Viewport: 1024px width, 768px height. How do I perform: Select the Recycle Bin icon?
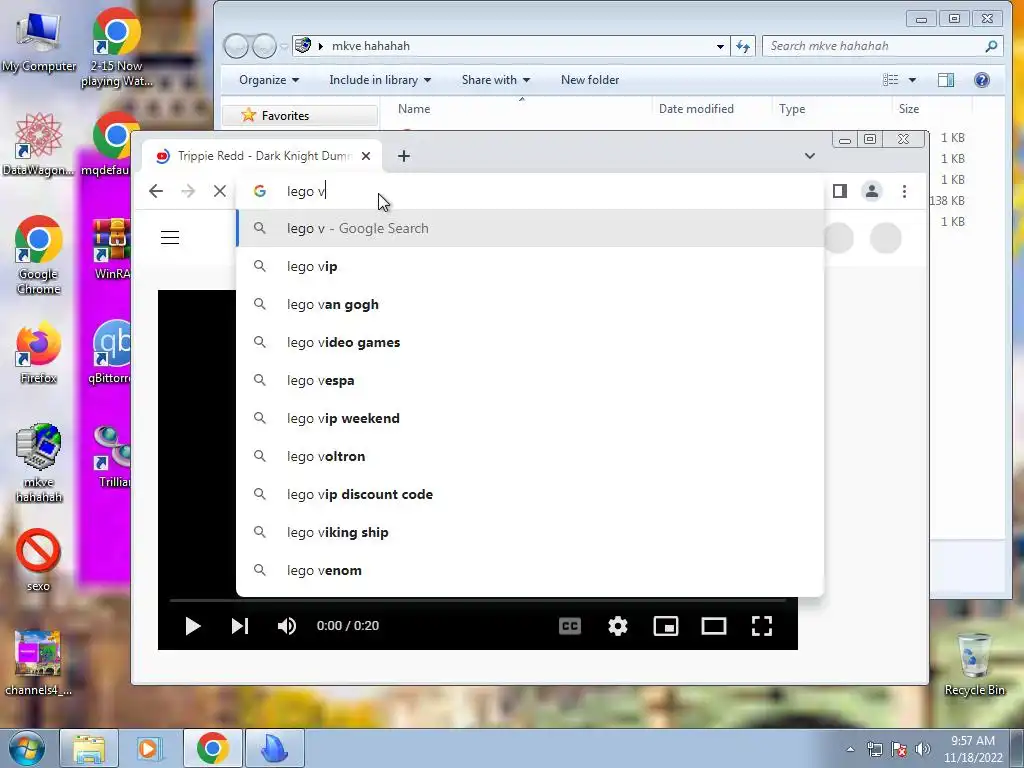[974, 664]
